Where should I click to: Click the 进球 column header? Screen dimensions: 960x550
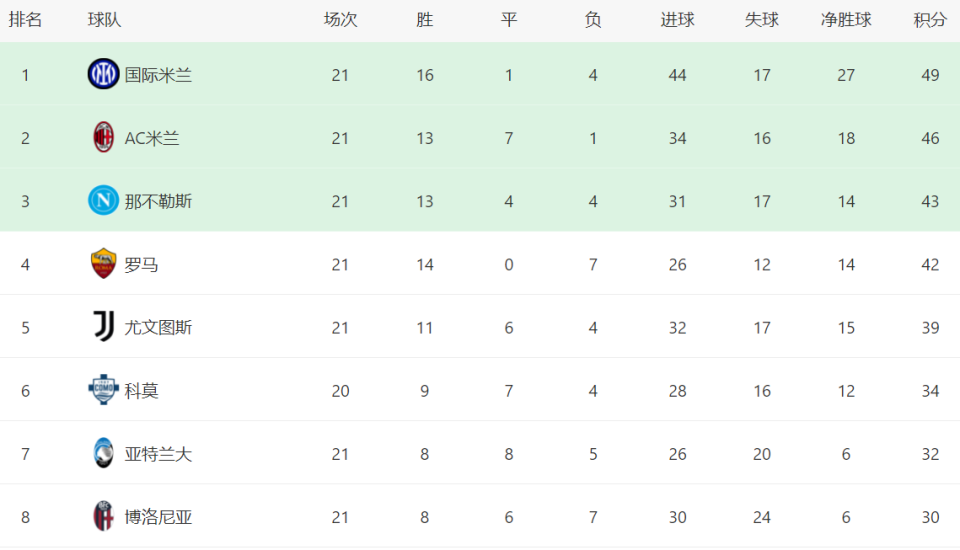click(677, 20)
